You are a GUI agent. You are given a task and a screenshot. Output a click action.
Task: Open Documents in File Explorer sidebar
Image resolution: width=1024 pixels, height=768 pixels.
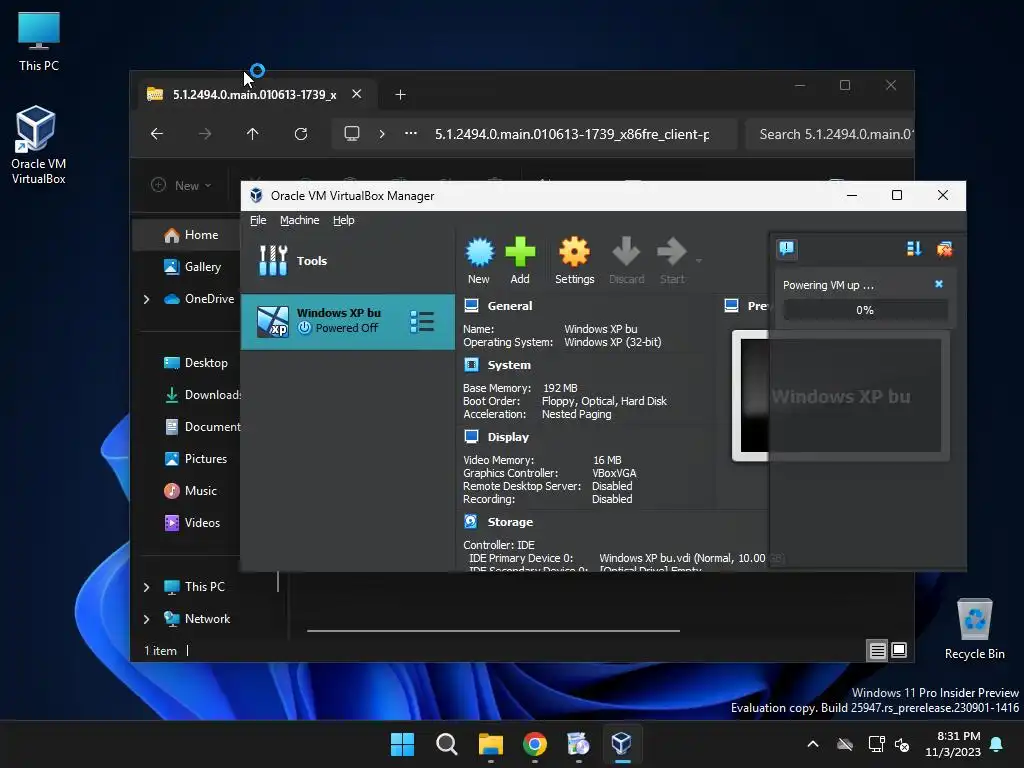coord(201,427)
